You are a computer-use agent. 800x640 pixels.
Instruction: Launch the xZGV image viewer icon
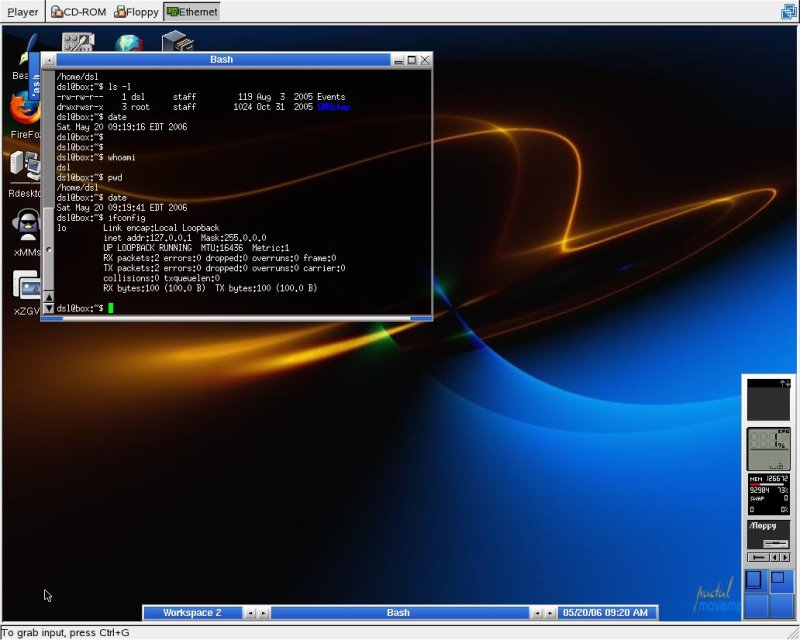click(x=25, y=284)
